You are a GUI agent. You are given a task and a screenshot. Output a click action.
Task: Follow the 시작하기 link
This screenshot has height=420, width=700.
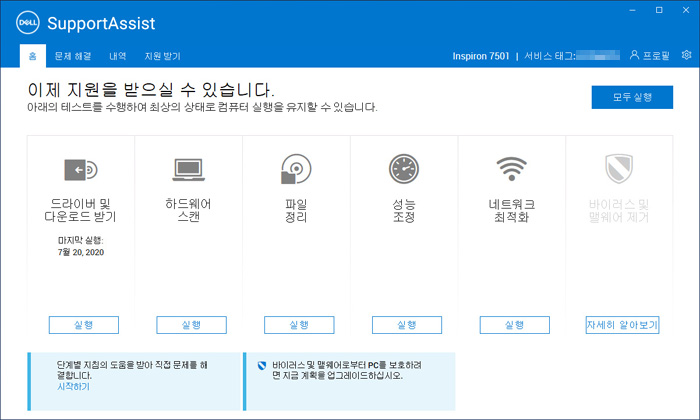pos(73,386)
